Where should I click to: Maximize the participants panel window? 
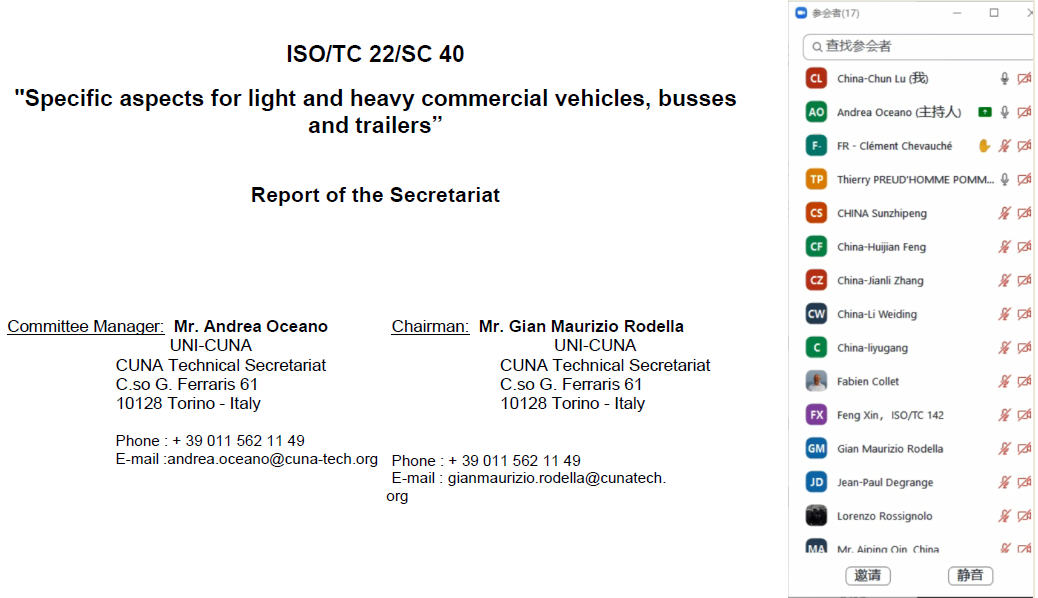click(x=994, y=13)
